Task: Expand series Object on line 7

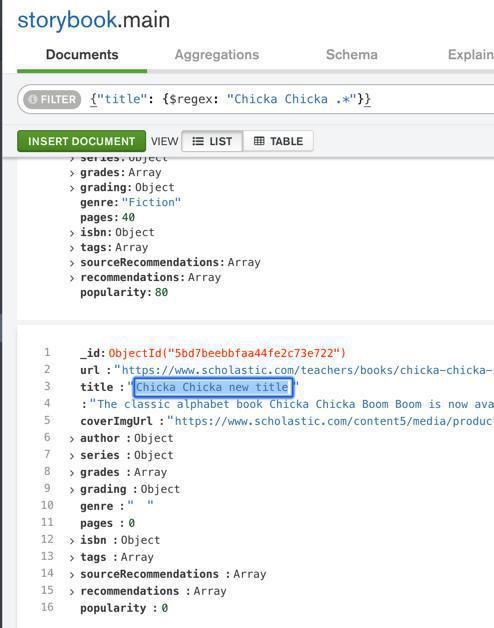Action: click(72, 456)
